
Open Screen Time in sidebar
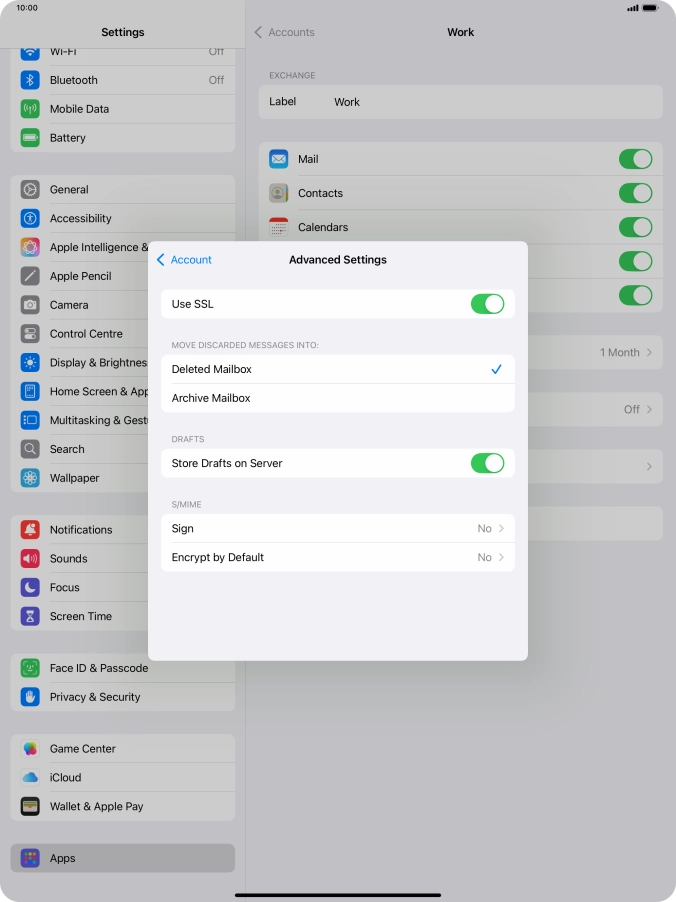click(81, 617)
